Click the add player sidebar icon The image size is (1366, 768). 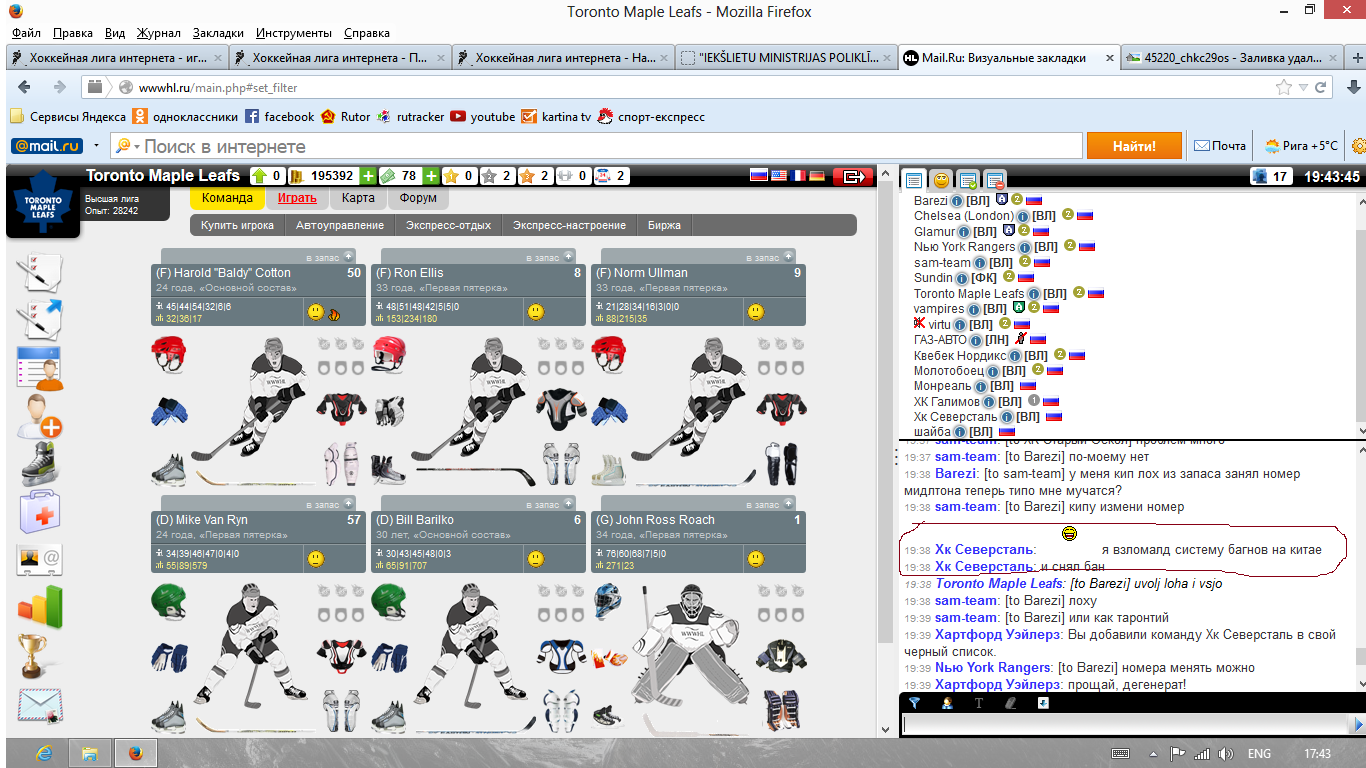pyautogui.click(x=40, y=415)
